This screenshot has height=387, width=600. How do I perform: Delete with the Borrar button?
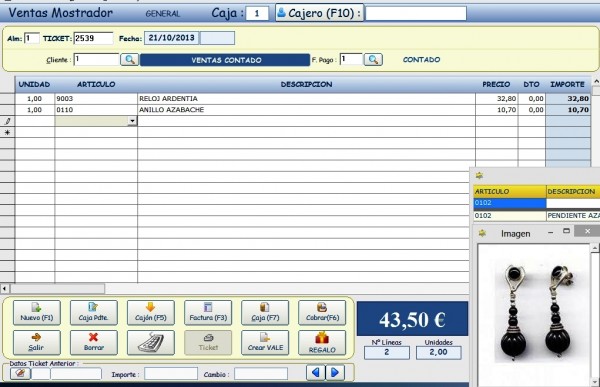pyautogui.click(x=93, y=343)
